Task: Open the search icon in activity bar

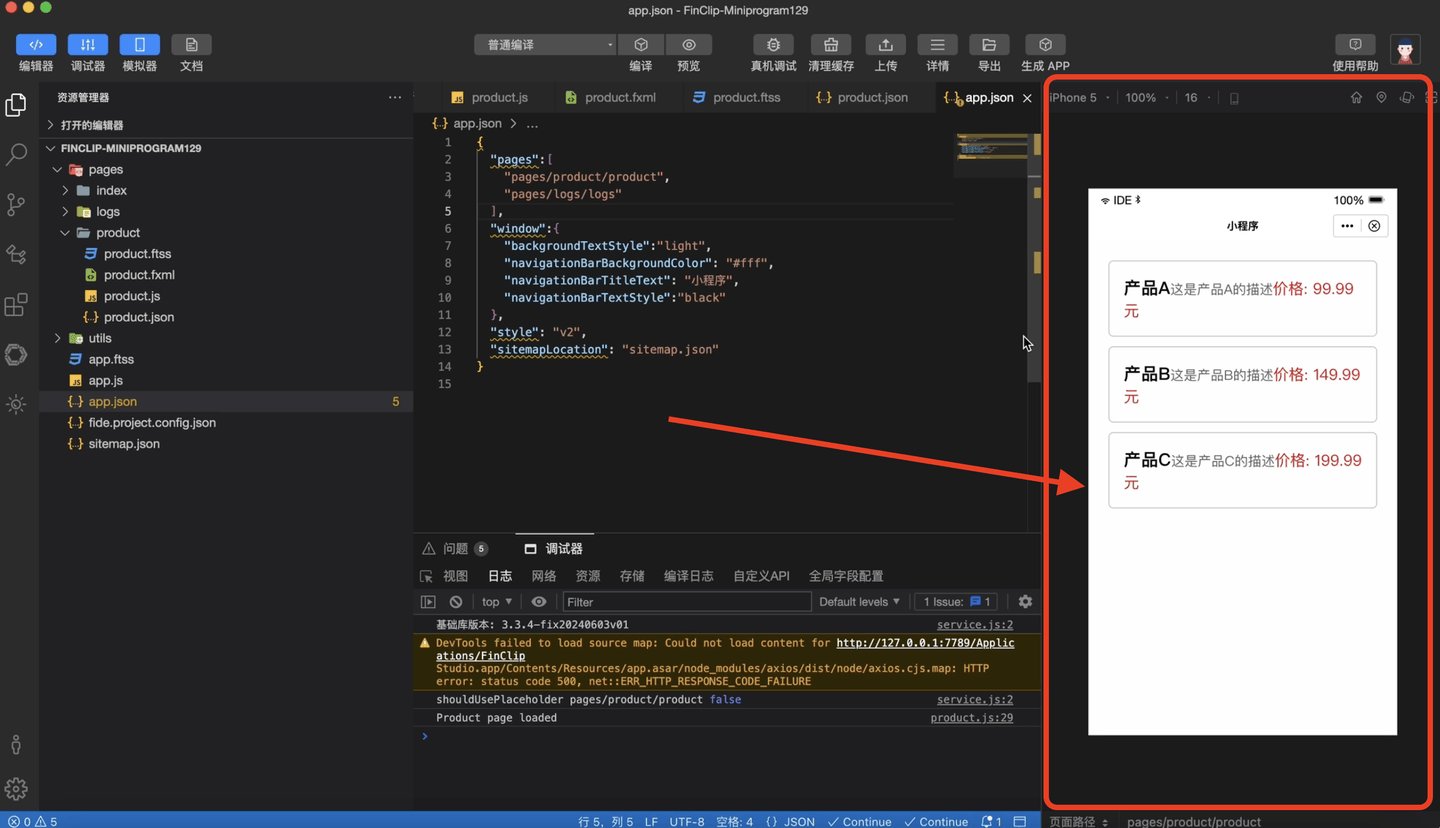Action: click(16, 154)
